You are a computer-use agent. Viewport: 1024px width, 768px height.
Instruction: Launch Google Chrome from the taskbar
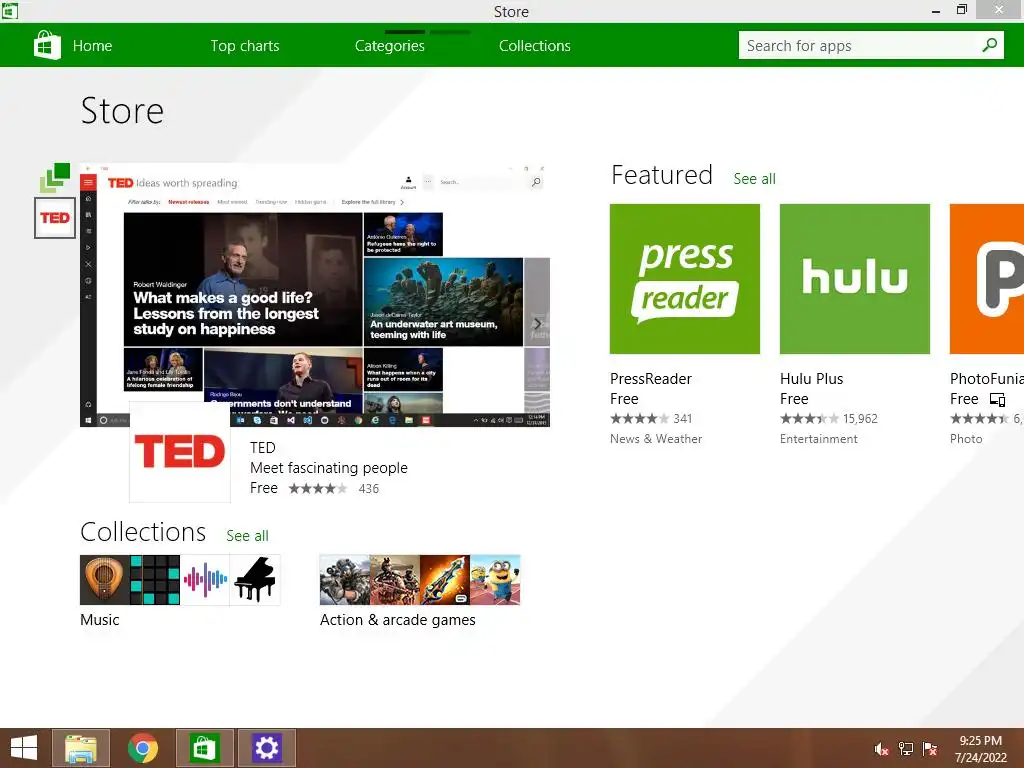point(143,748)
